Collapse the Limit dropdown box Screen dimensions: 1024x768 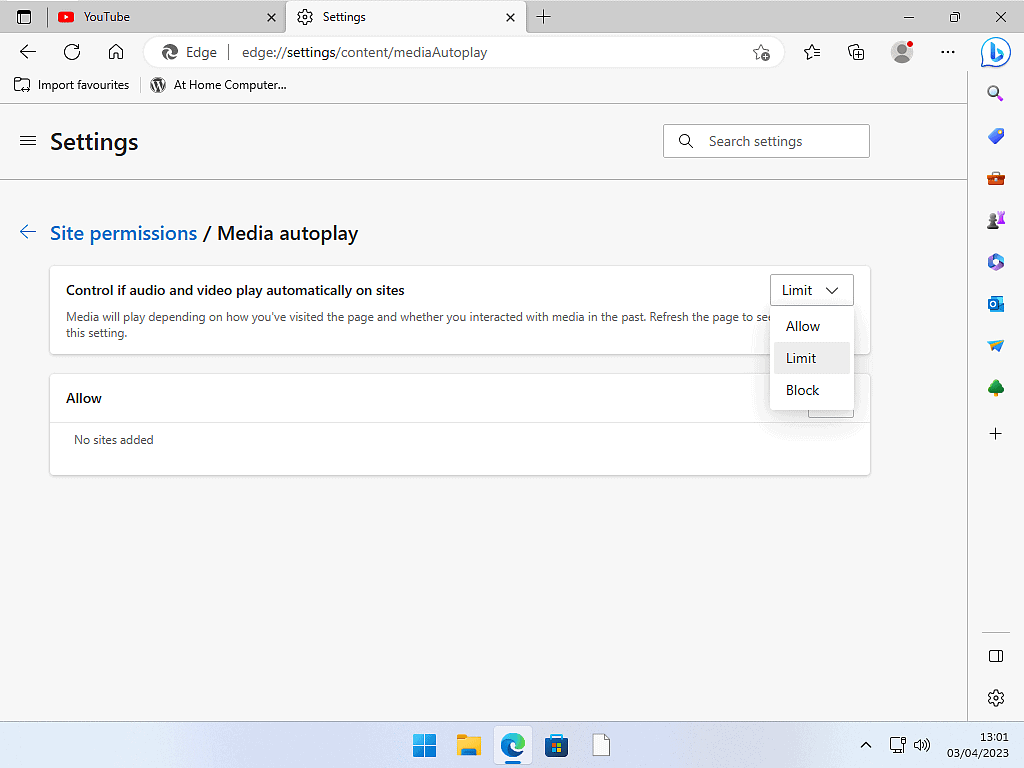coord(811,290)
